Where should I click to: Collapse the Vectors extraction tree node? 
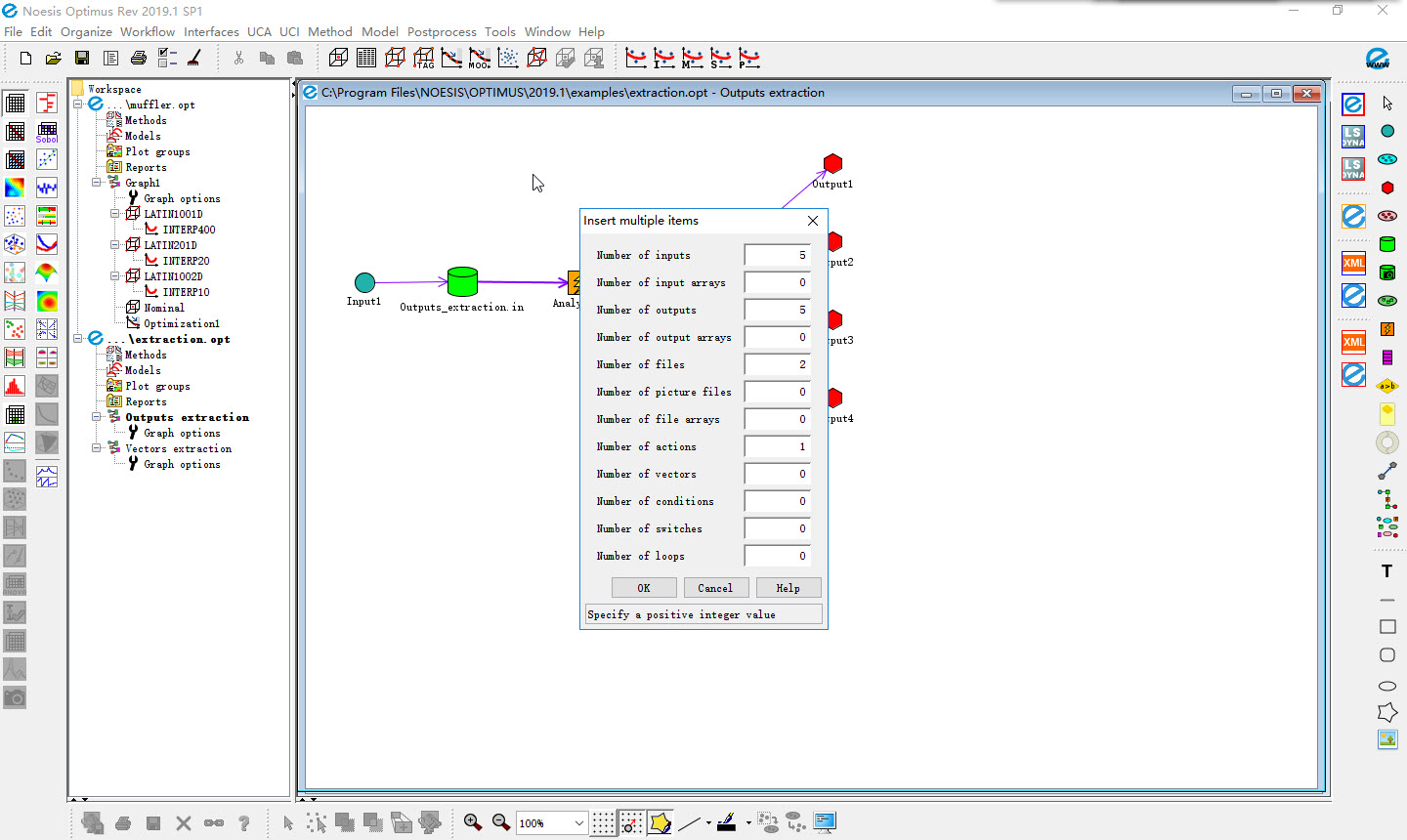[x=97, y=448]
